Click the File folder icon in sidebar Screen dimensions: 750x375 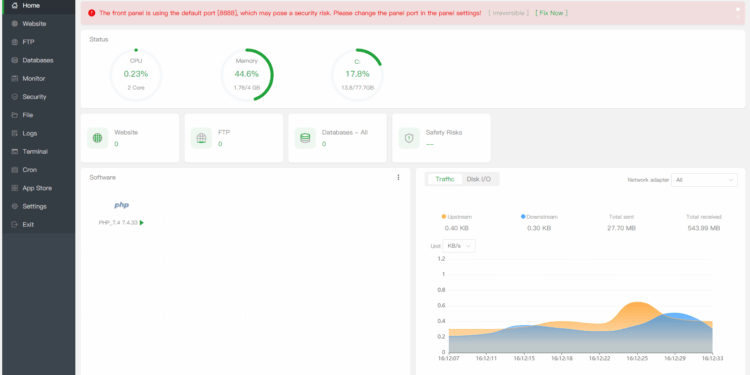pyautogui.click(x=14, y=115)
